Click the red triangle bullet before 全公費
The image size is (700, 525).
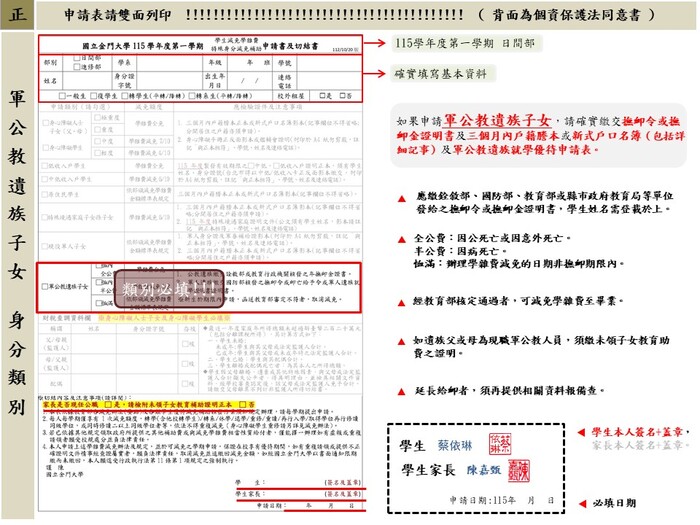pos(401,240)
